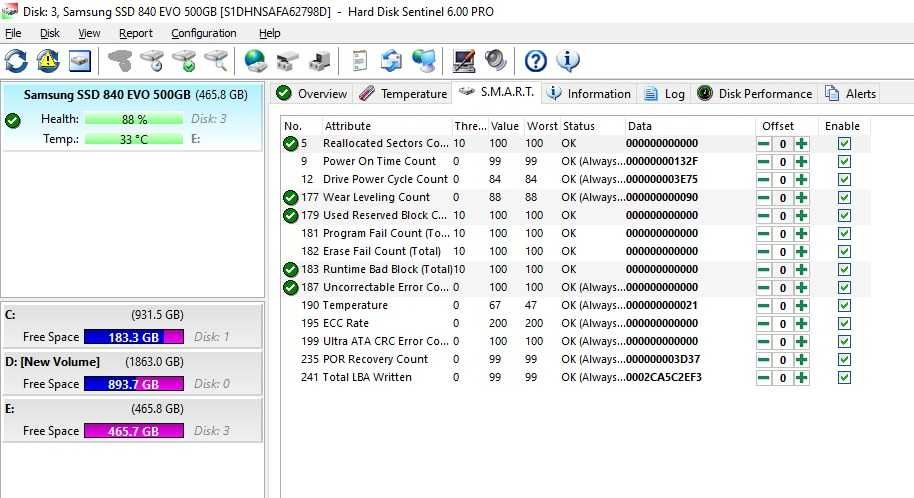The height and width of the screenshot is (498, 914).
Task: Uncheck Enable box for Power On Time Count
Action: [x=844, y=162]
